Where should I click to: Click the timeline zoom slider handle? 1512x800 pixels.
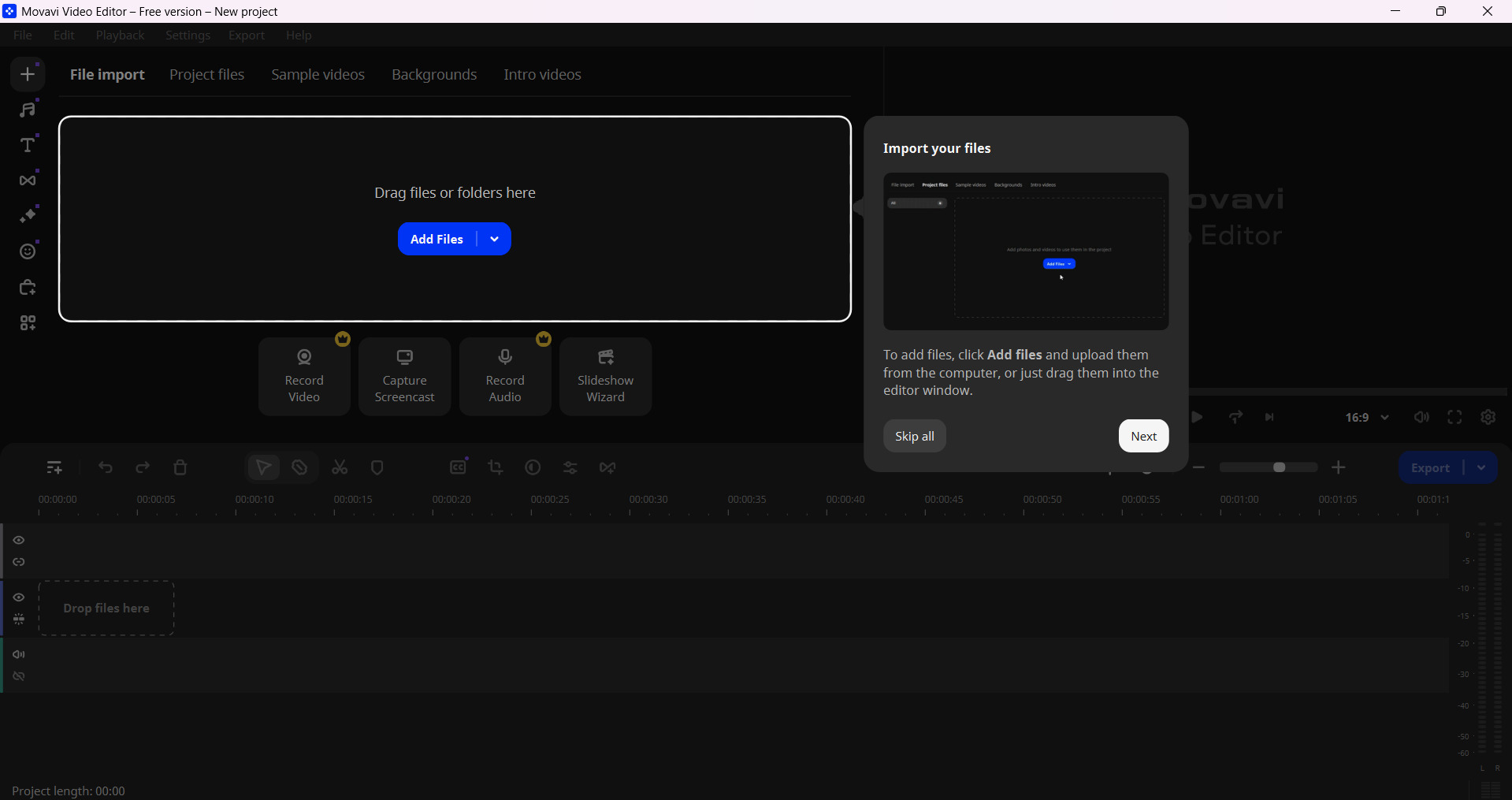click(x=1280, y=468)
